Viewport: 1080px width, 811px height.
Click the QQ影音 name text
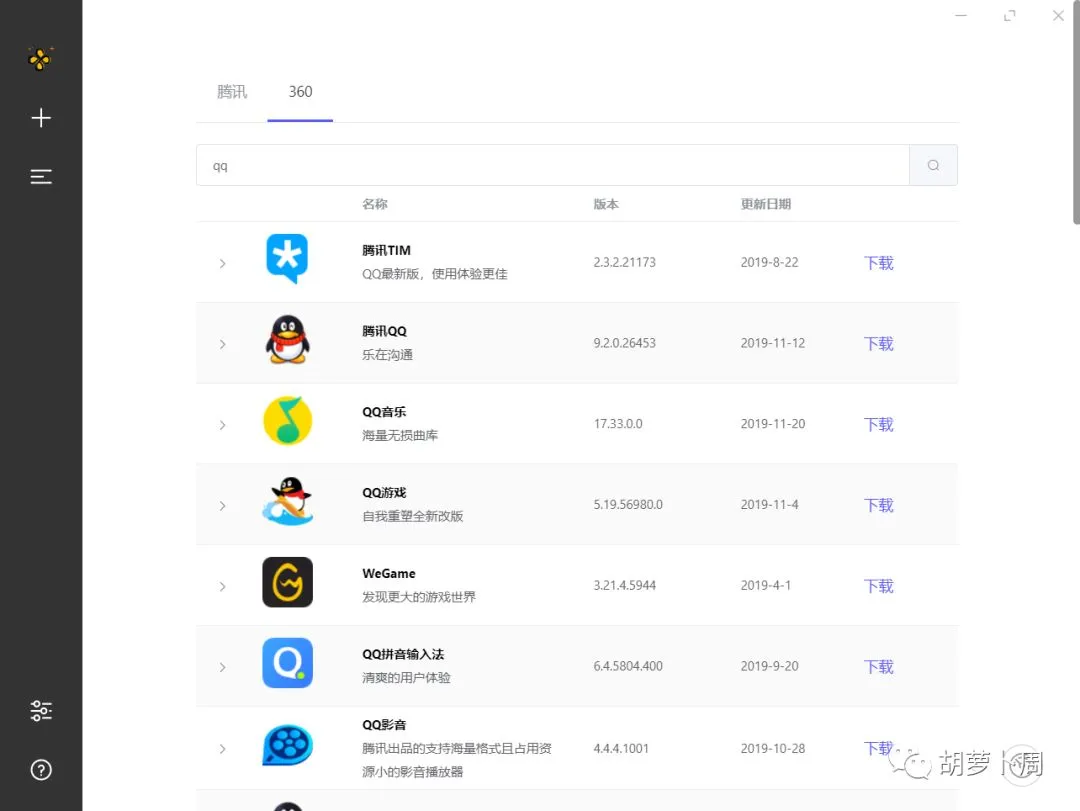point(384,724)
